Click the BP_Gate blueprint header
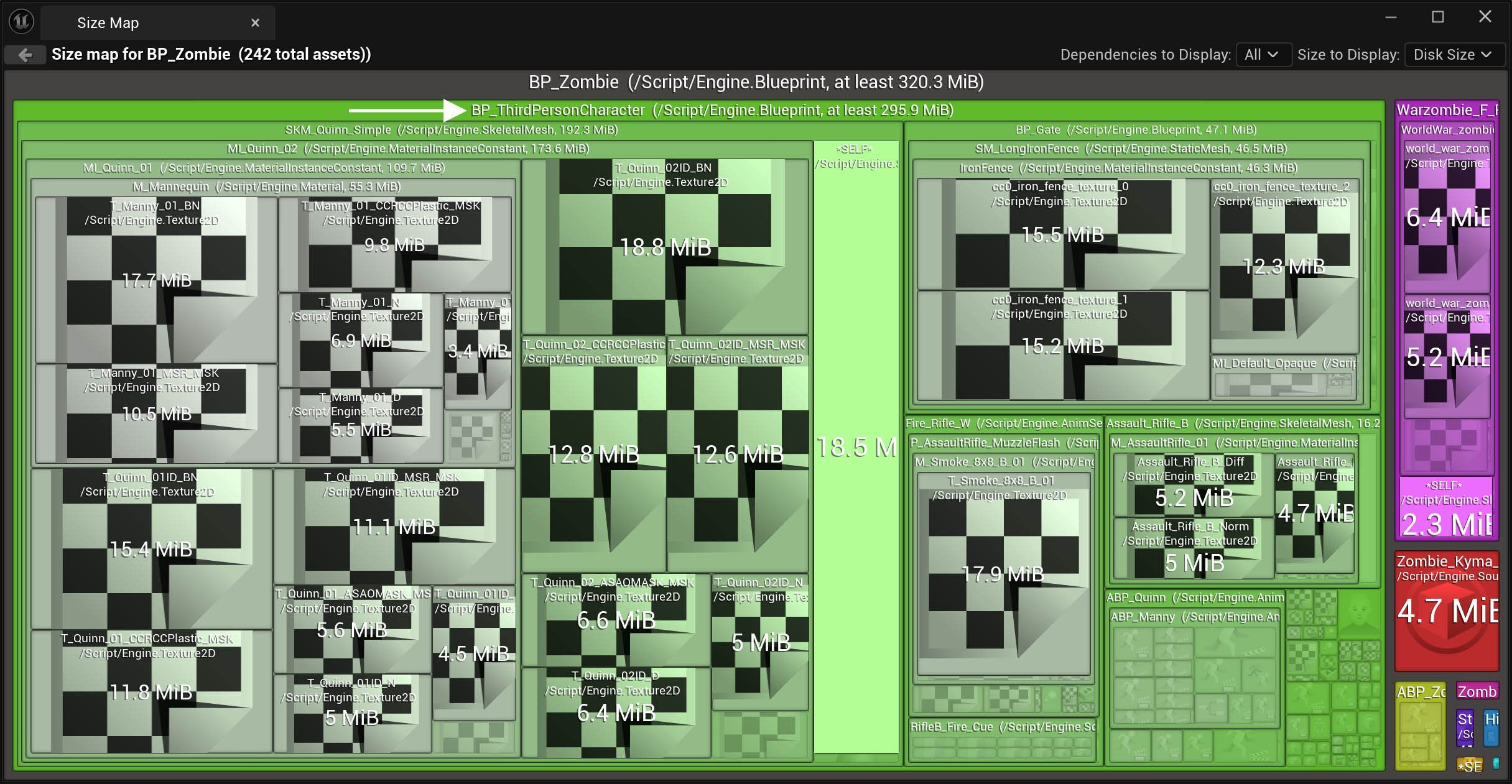This screenshot has width=1512, height=784. tap(1136, 130)
